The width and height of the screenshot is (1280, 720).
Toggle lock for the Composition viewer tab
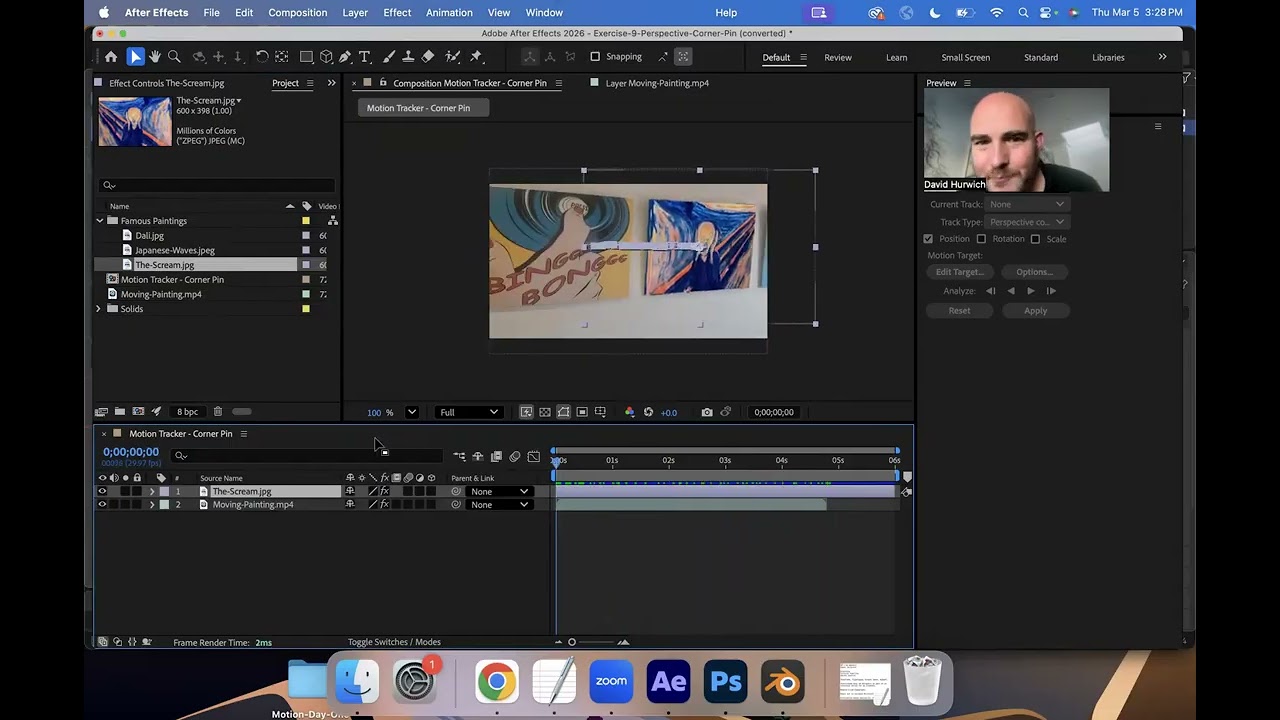[383, 83]
